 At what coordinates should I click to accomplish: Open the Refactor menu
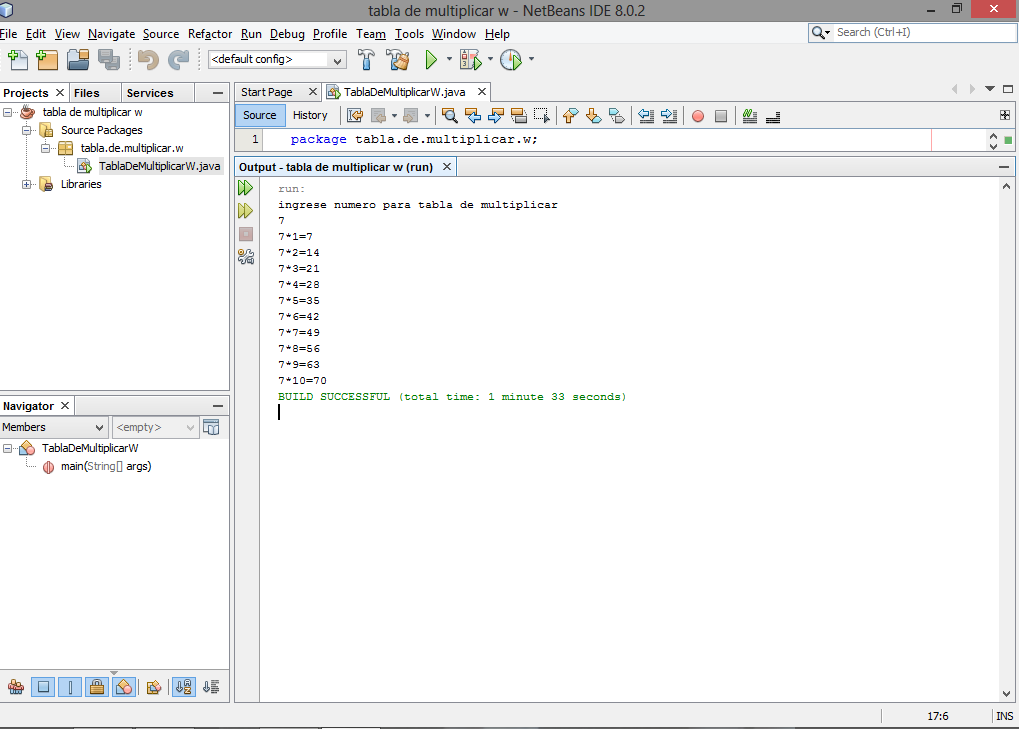click(x=209, y=33)
